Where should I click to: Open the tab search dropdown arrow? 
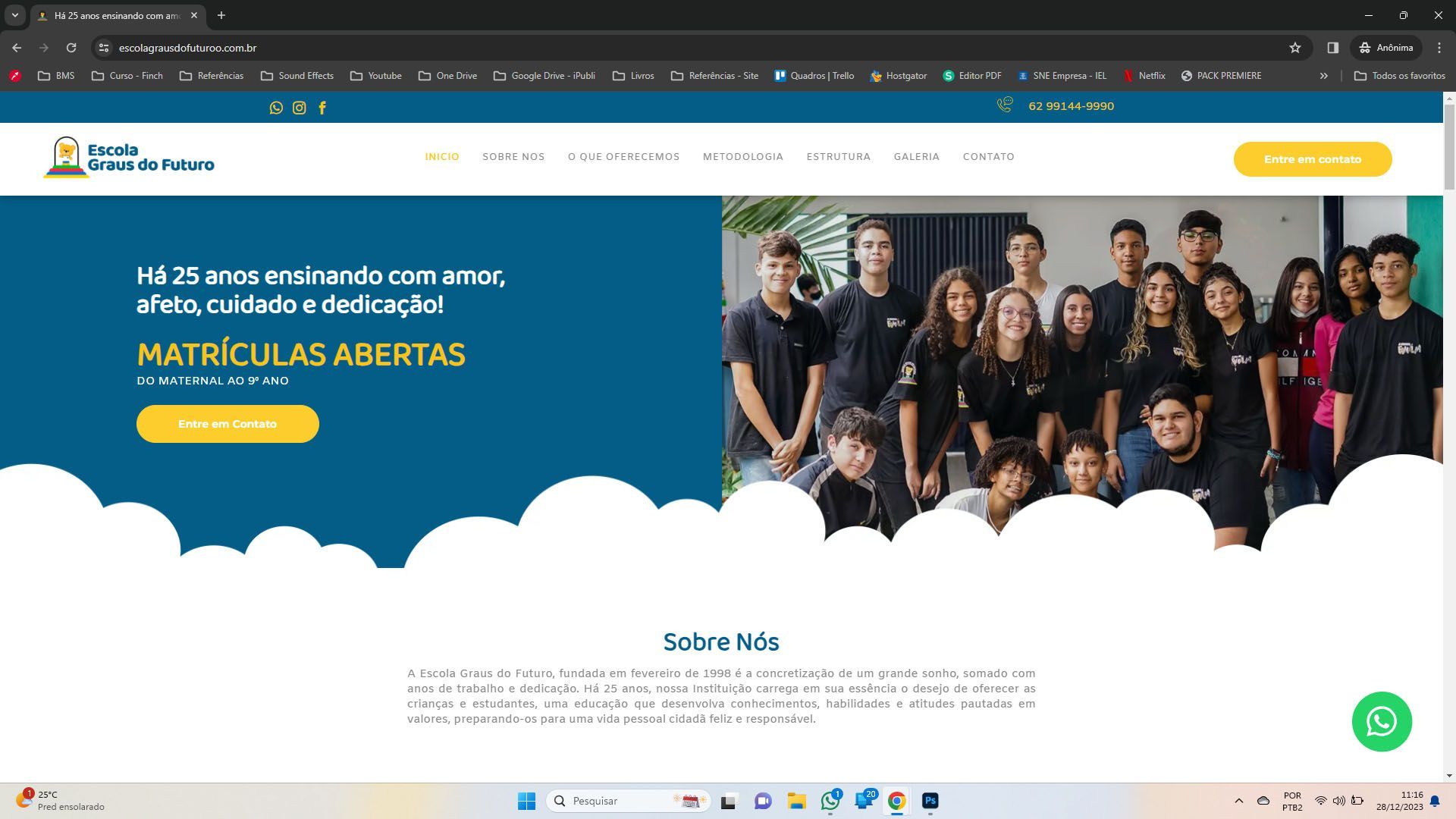click(x=14, y=15)
